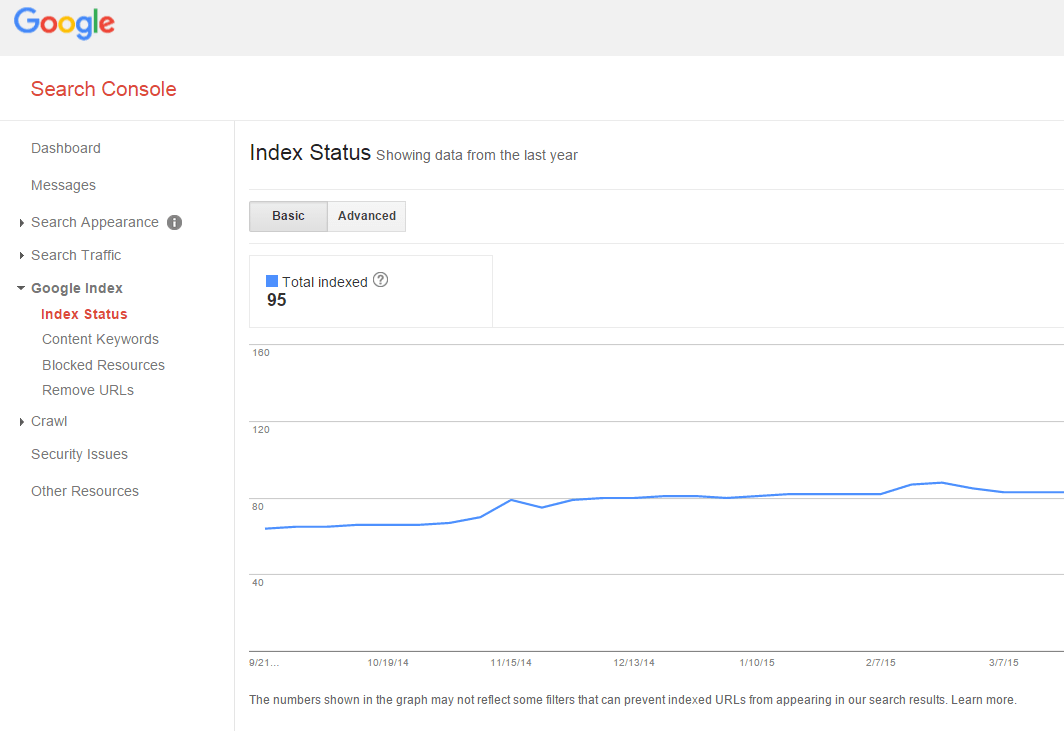Image resolution: width=1064 pixels, height=731 pixels.
Task: Open Security Issues page
Action: pyautogui.click(x=79, y=454)
